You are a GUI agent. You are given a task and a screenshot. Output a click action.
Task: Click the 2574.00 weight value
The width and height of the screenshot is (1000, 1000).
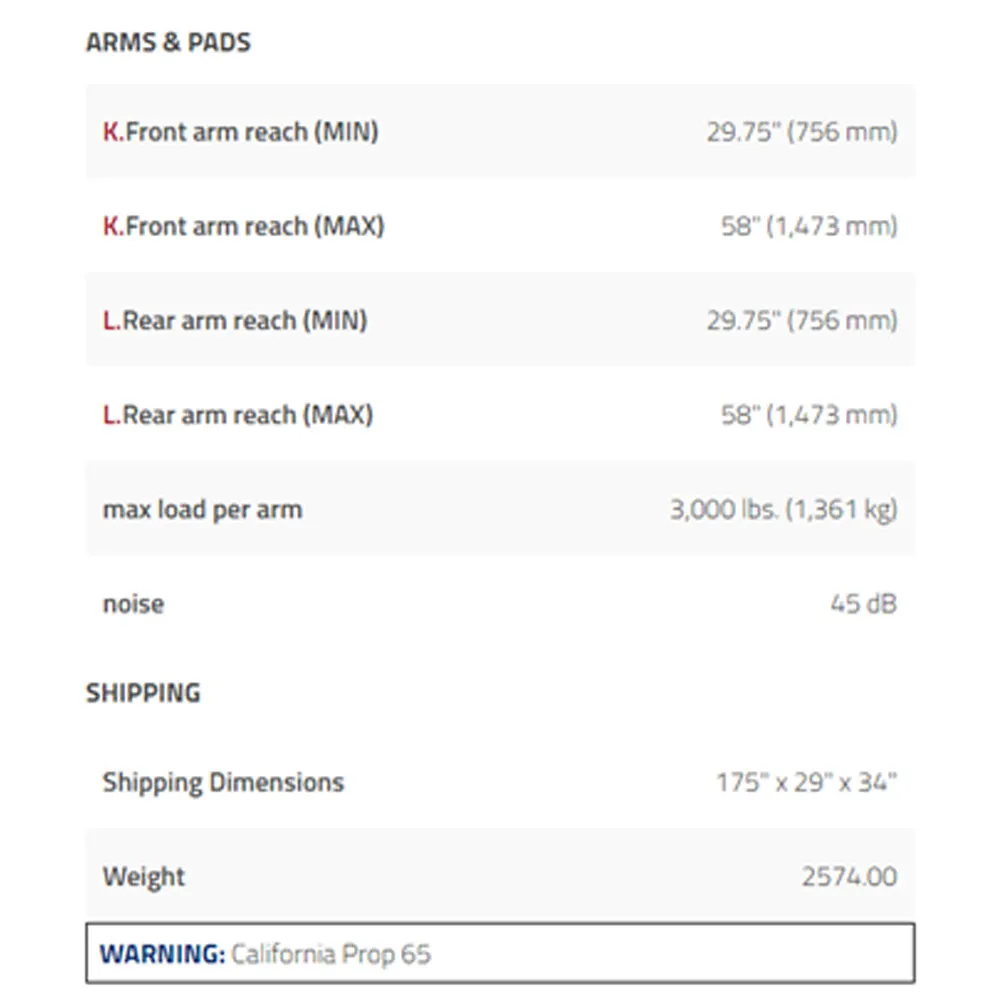click(849, 877)
